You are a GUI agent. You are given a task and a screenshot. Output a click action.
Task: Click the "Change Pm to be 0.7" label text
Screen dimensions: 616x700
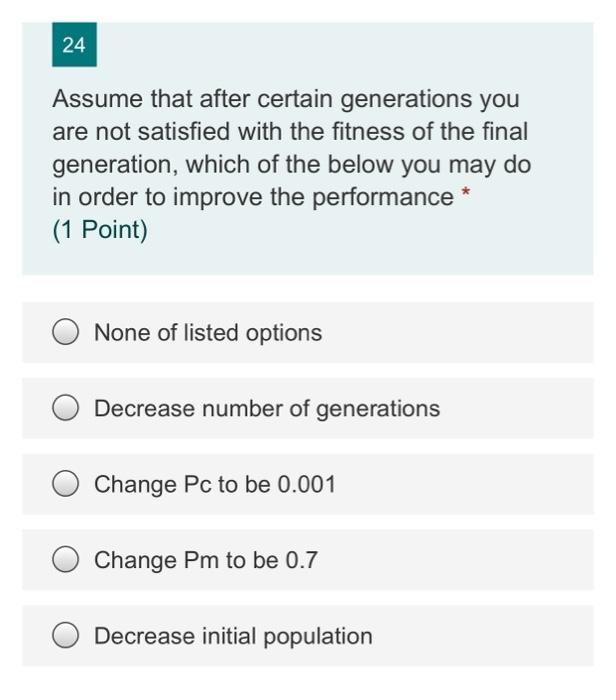tap(205, 560)
